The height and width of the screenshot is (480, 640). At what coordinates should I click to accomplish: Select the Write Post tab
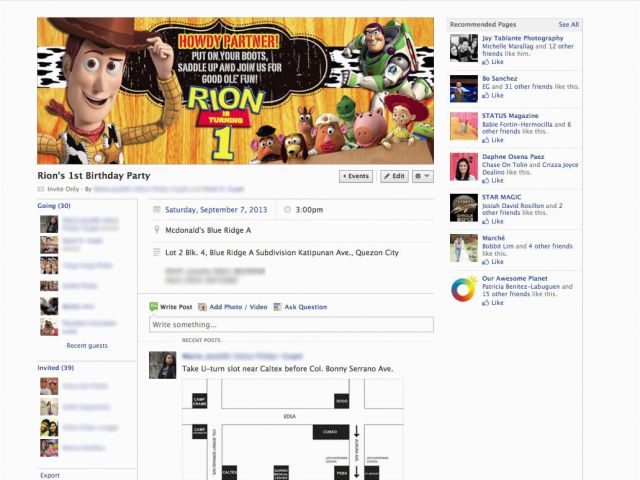[176, 307]
